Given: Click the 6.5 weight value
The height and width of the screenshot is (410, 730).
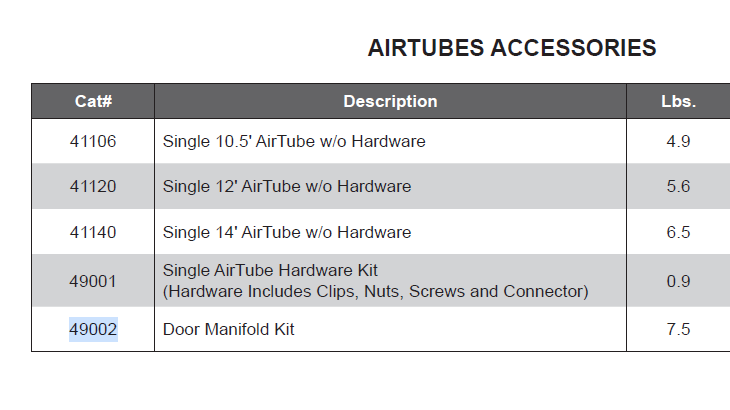Looking at the screenshot, I should pyautogui.click(x=678, y=233).
